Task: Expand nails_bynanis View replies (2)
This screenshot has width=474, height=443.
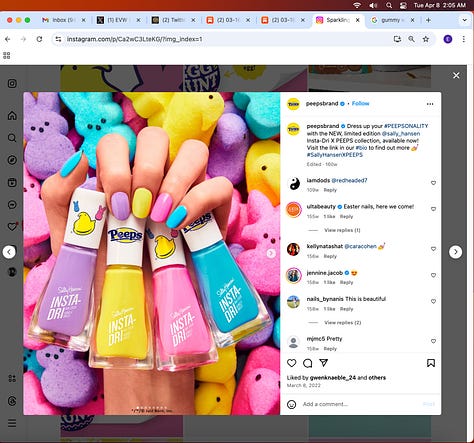Action: [x=343, y=323]
